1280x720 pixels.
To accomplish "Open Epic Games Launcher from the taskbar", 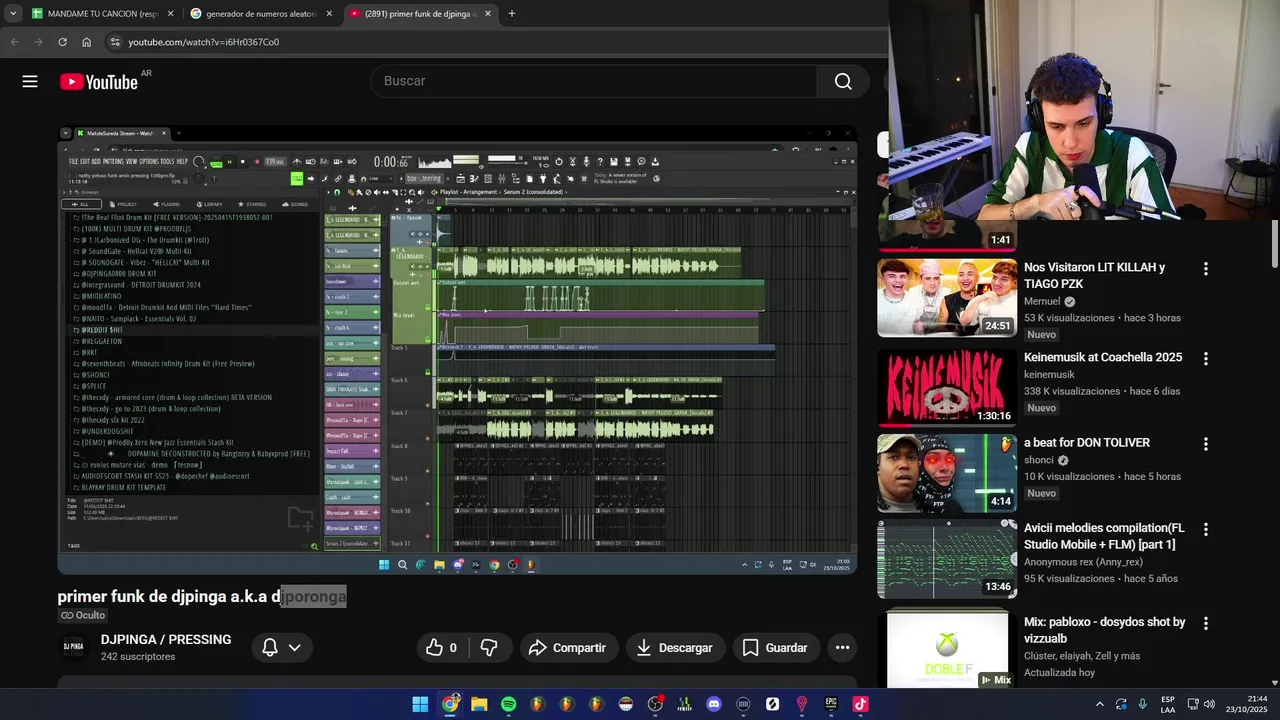I will coord(831,704).
